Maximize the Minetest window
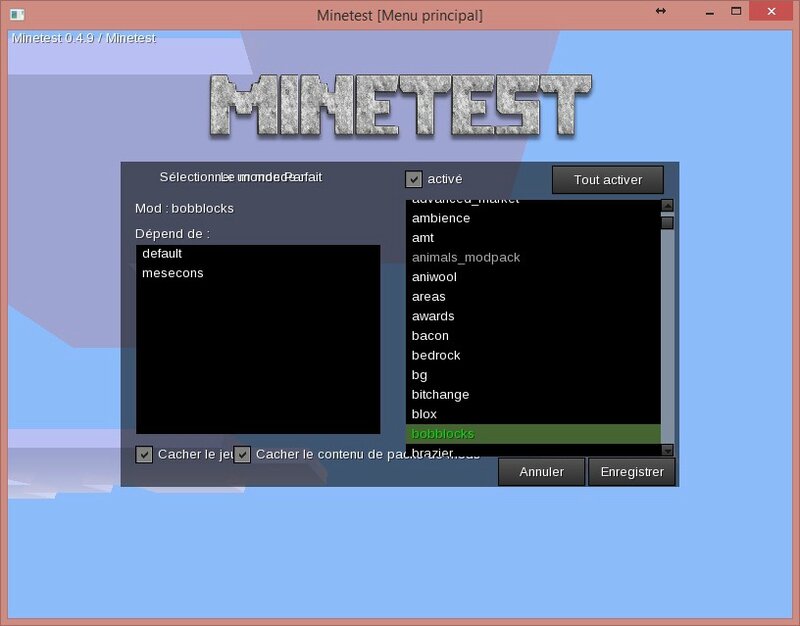This screenshot has height=626, width=800. pos(735,12)
